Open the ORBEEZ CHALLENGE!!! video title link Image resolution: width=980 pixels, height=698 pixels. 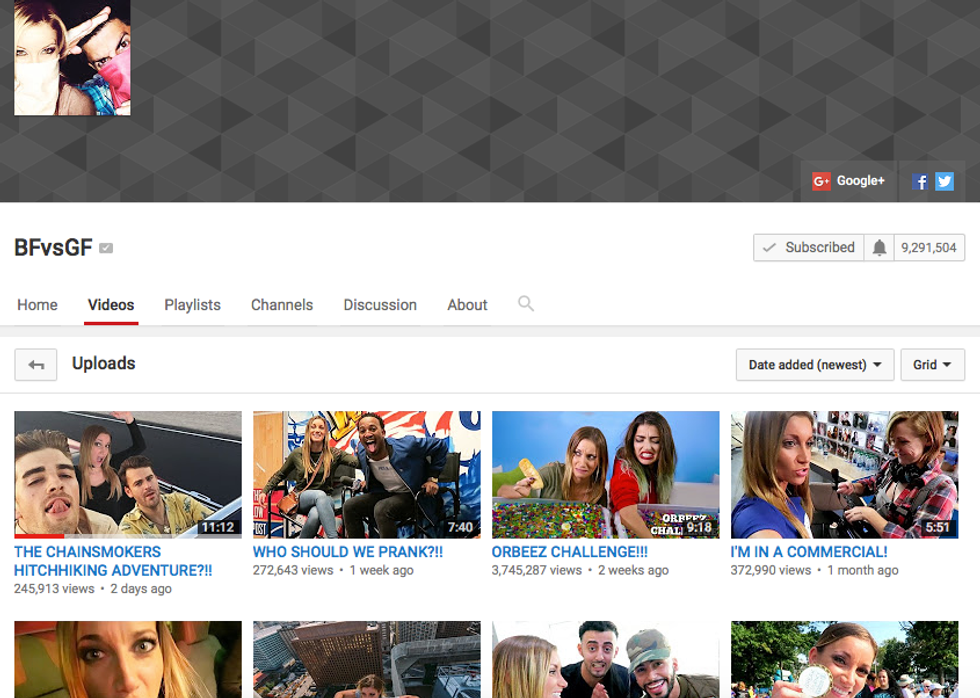(569, 552)
